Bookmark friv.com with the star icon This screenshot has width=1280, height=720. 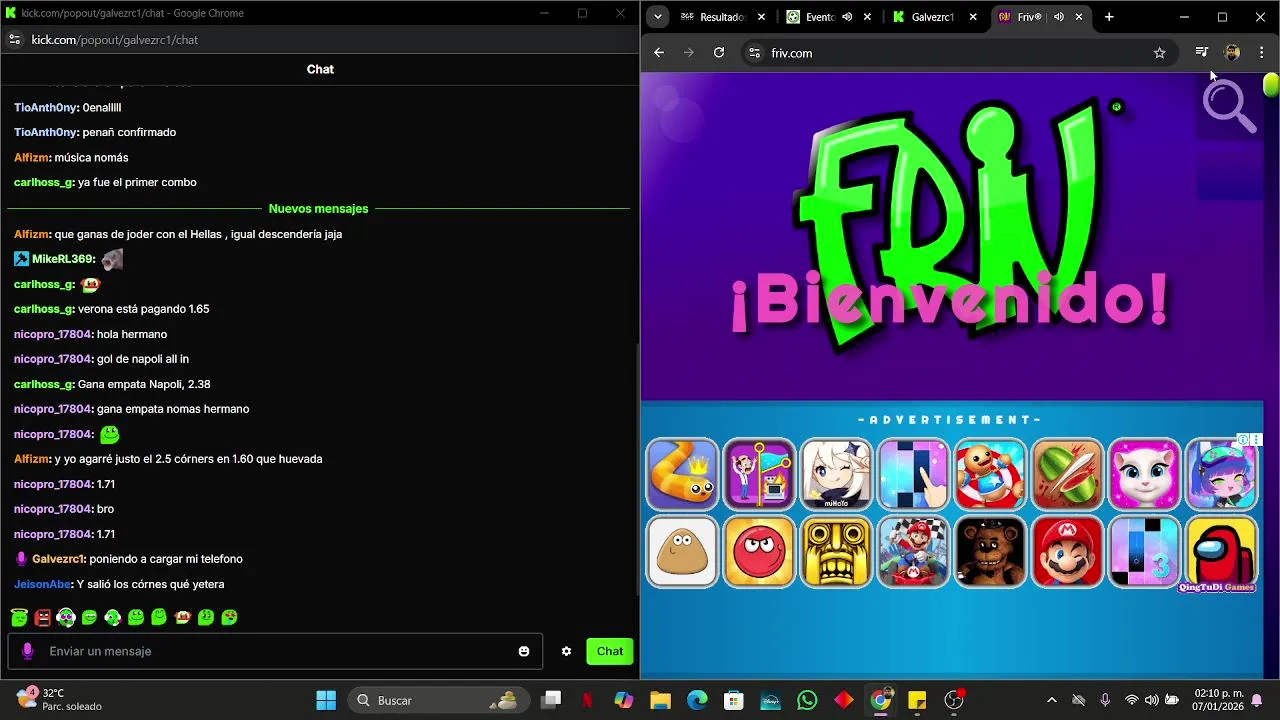1159,53
